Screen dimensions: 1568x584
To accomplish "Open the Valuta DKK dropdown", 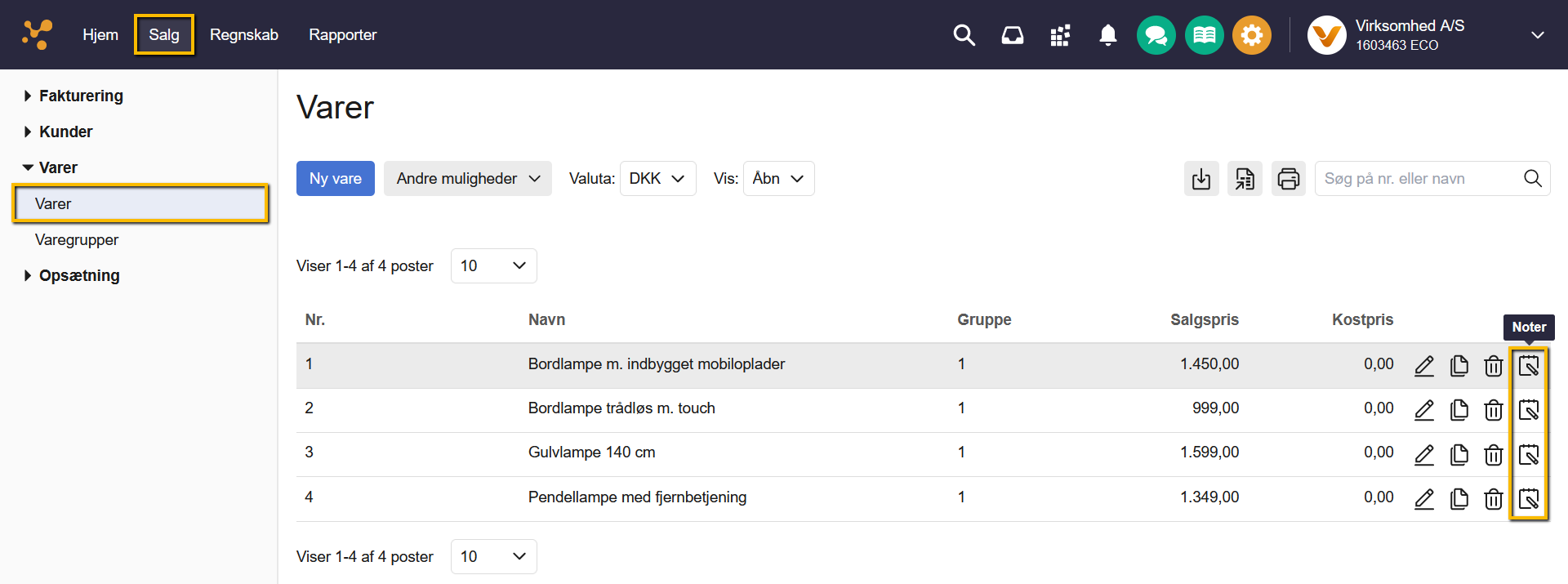I will (x=657, y=179).
